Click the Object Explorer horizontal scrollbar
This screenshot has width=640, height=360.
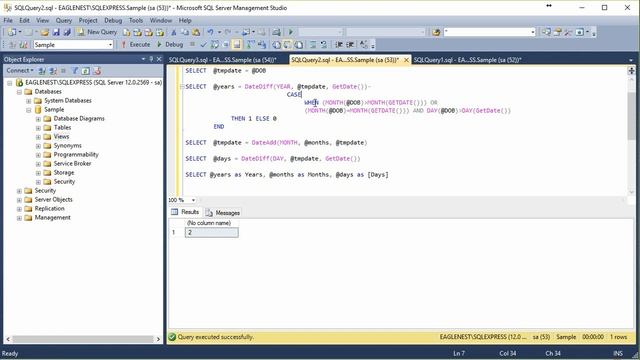click(x=83, y=339)
